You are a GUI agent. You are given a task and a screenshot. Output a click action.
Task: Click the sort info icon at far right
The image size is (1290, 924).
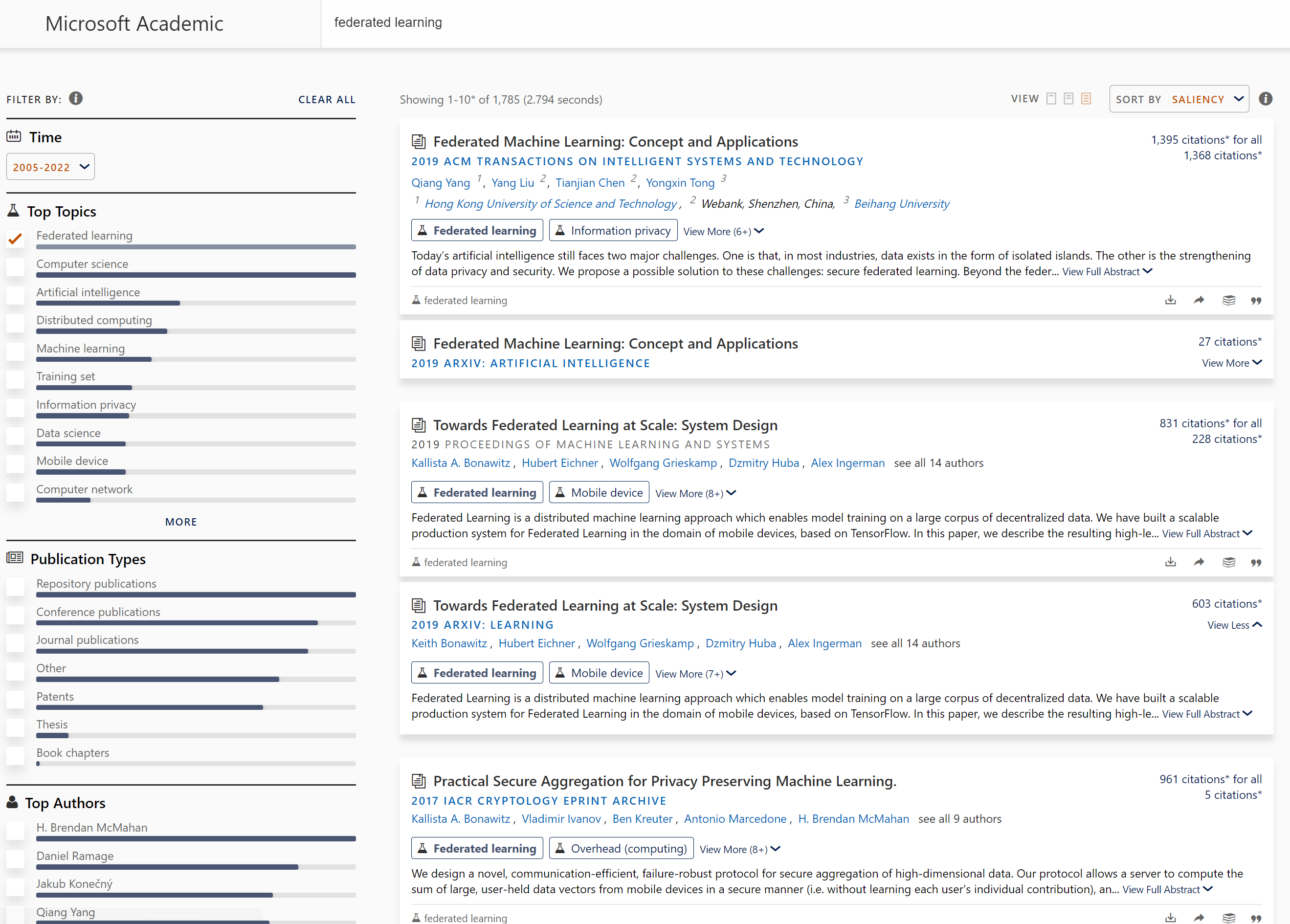(x=1266, y=99)
